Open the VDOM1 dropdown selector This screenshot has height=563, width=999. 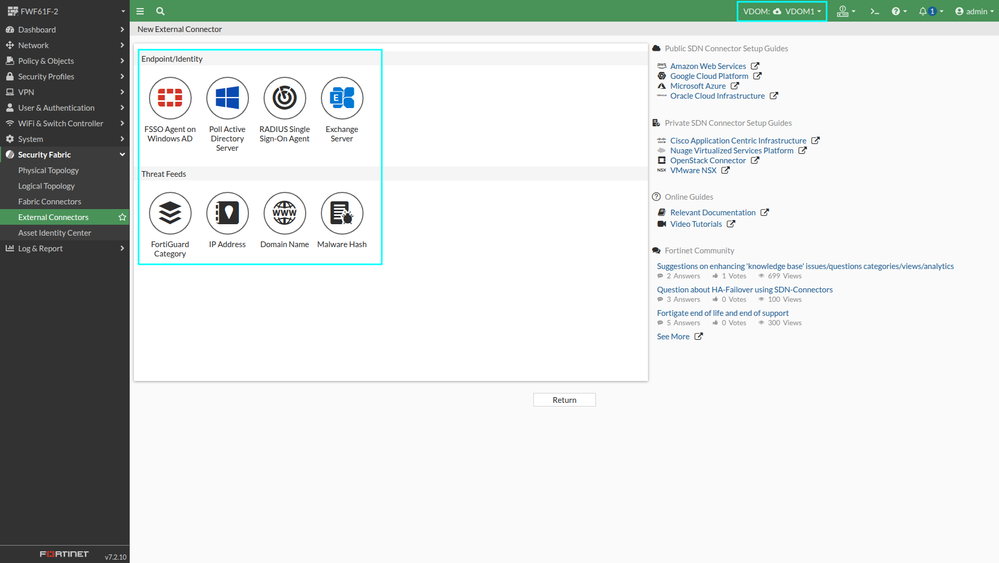(782, 11)
